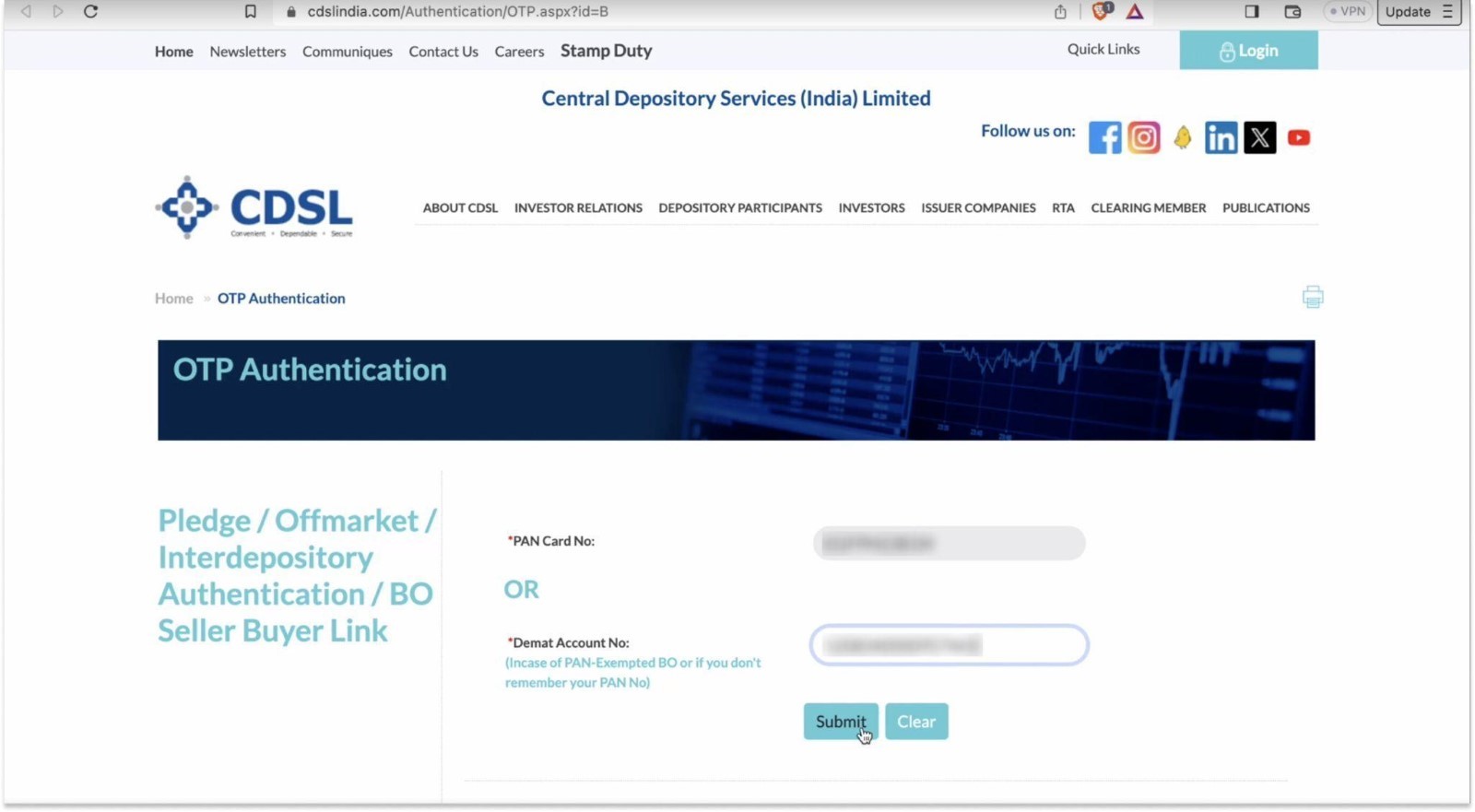Open CDSL YouTube icon
This screenshot has width=1475, height=812.
point(1299,137)
